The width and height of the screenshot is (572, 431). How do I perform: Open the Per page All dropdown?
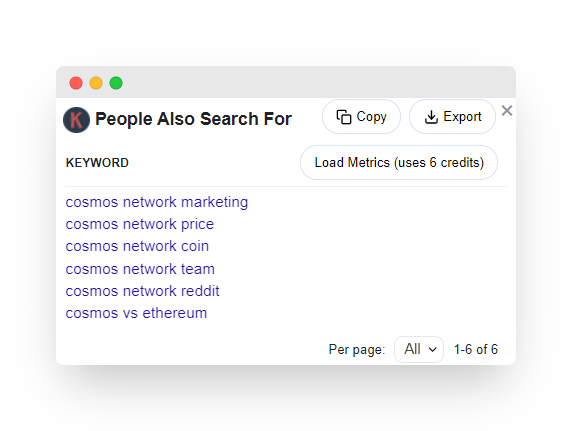click(419, 349)
